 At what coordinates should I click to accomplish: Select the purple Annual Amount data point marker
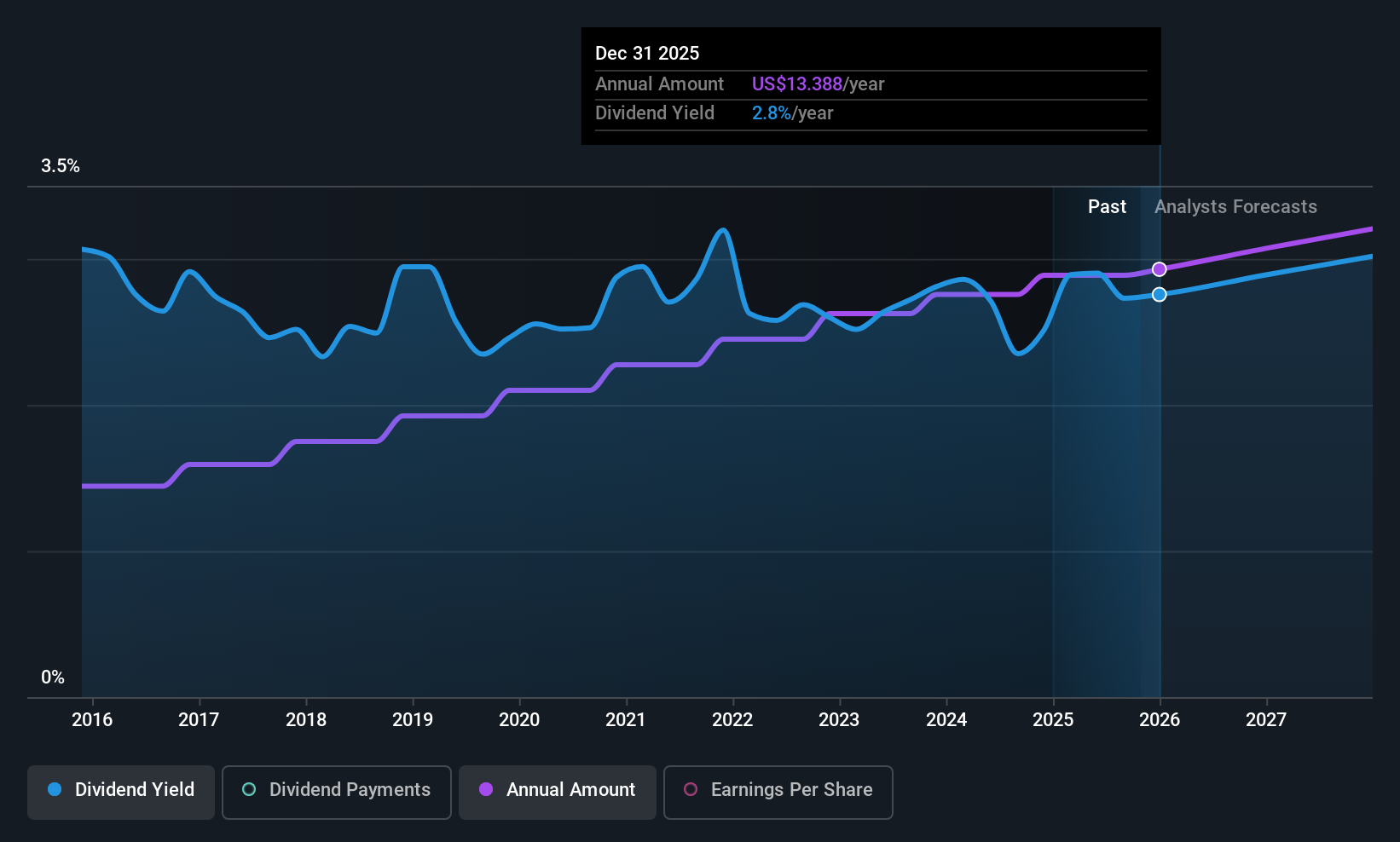(x=1159, y=269)
